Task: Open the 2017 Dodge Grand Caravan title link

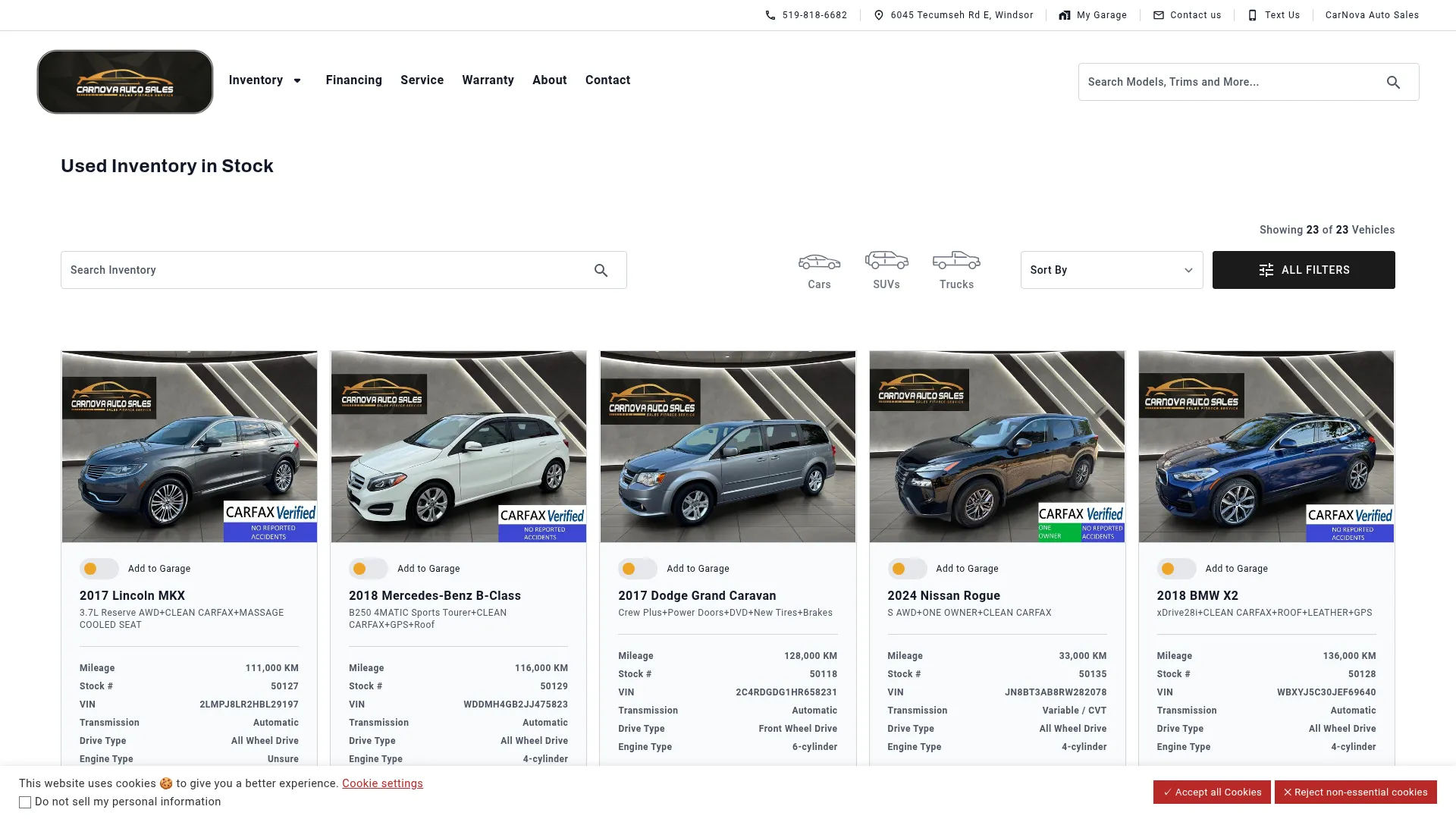Action: 697,596
